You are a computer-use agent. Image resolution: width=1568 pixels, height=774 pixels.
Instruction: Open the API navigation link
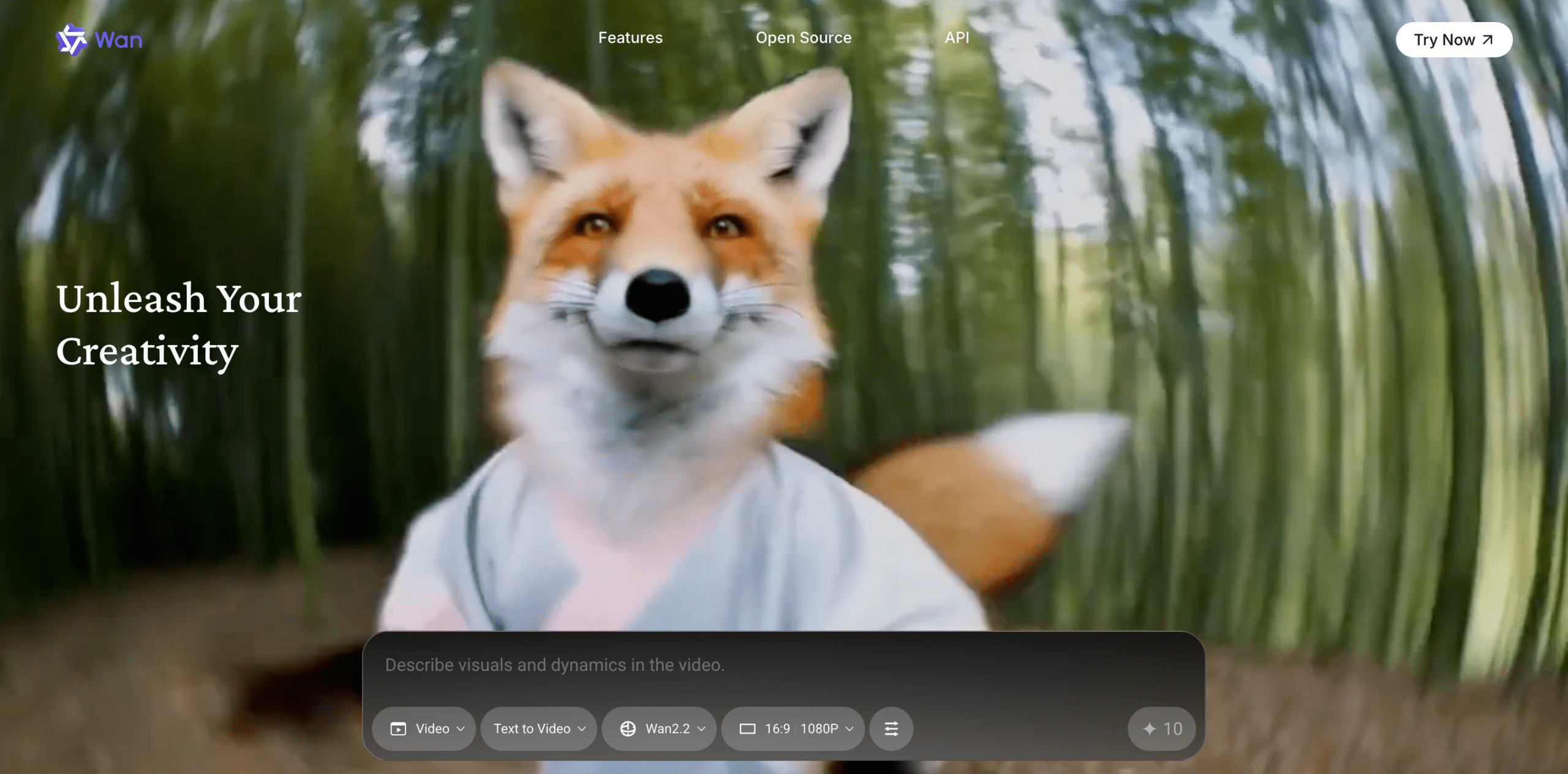(x=956, y=38)
